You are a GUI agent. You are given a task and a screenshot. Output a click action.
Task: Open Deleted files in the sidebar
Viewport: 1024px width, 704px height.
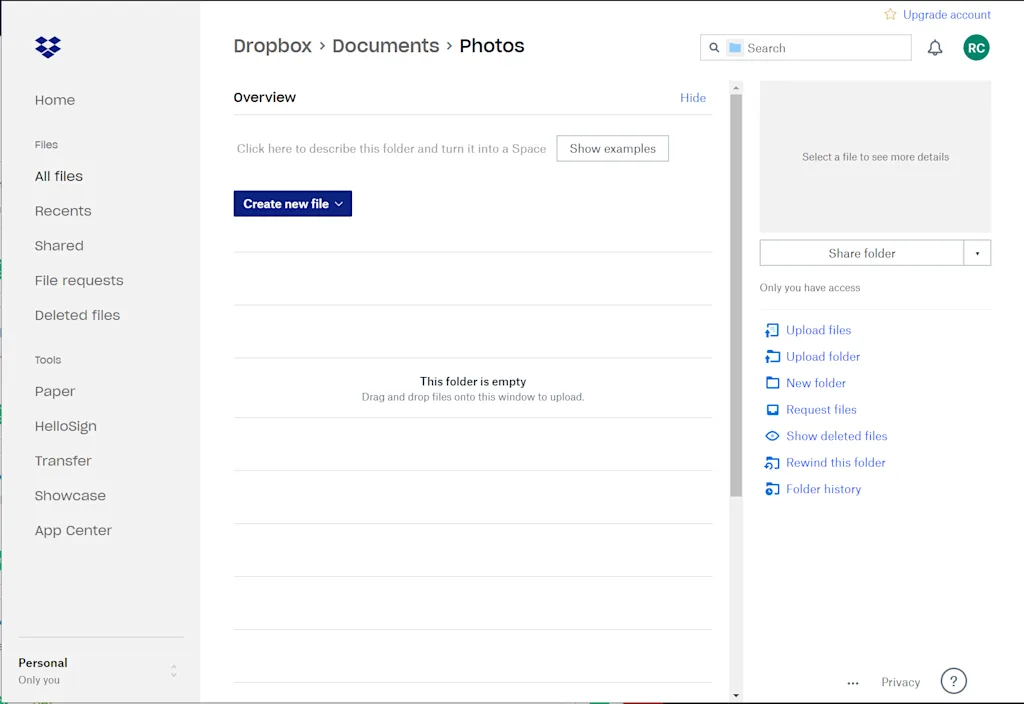[x=77, y=315]
